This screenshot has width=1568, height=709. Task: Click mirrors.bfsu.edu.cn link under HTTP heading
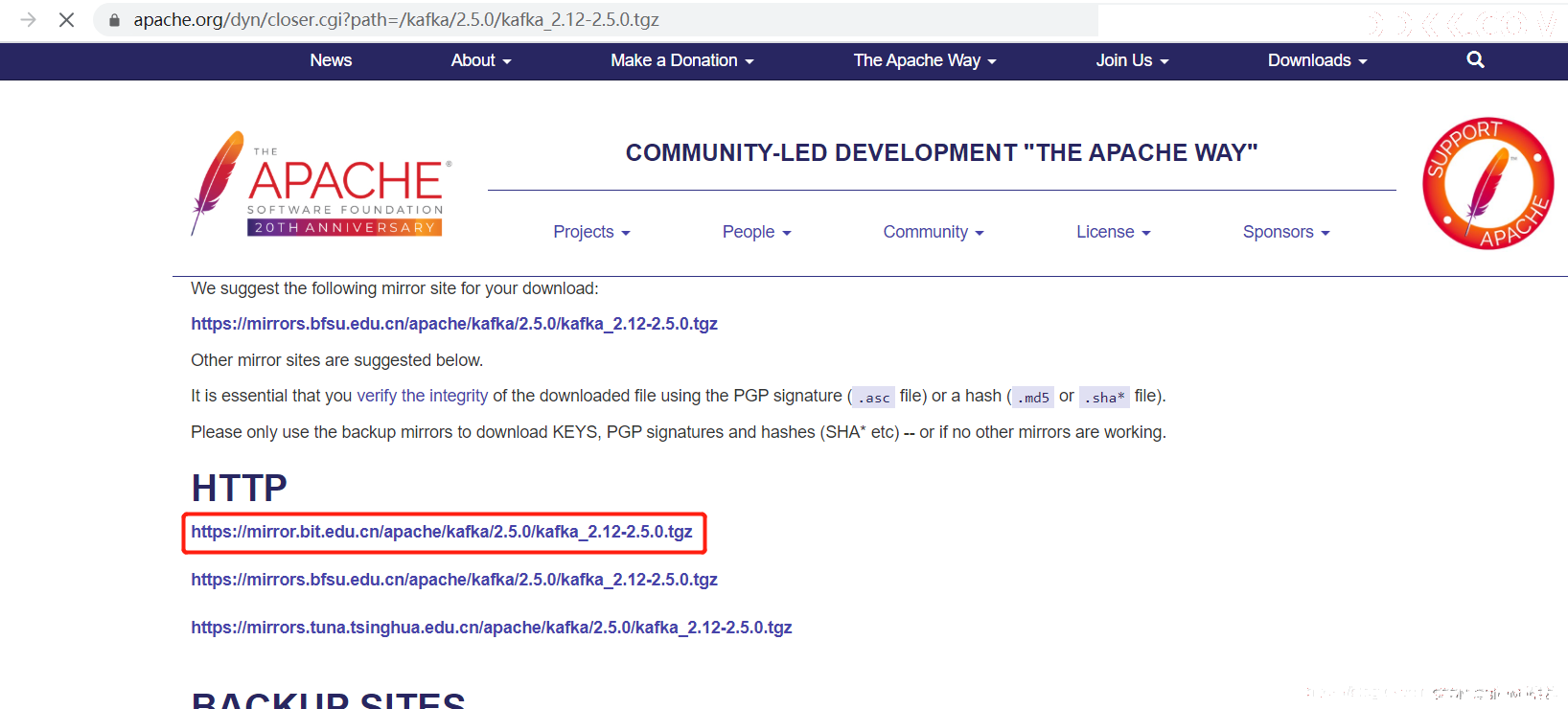tap(454, 580)
